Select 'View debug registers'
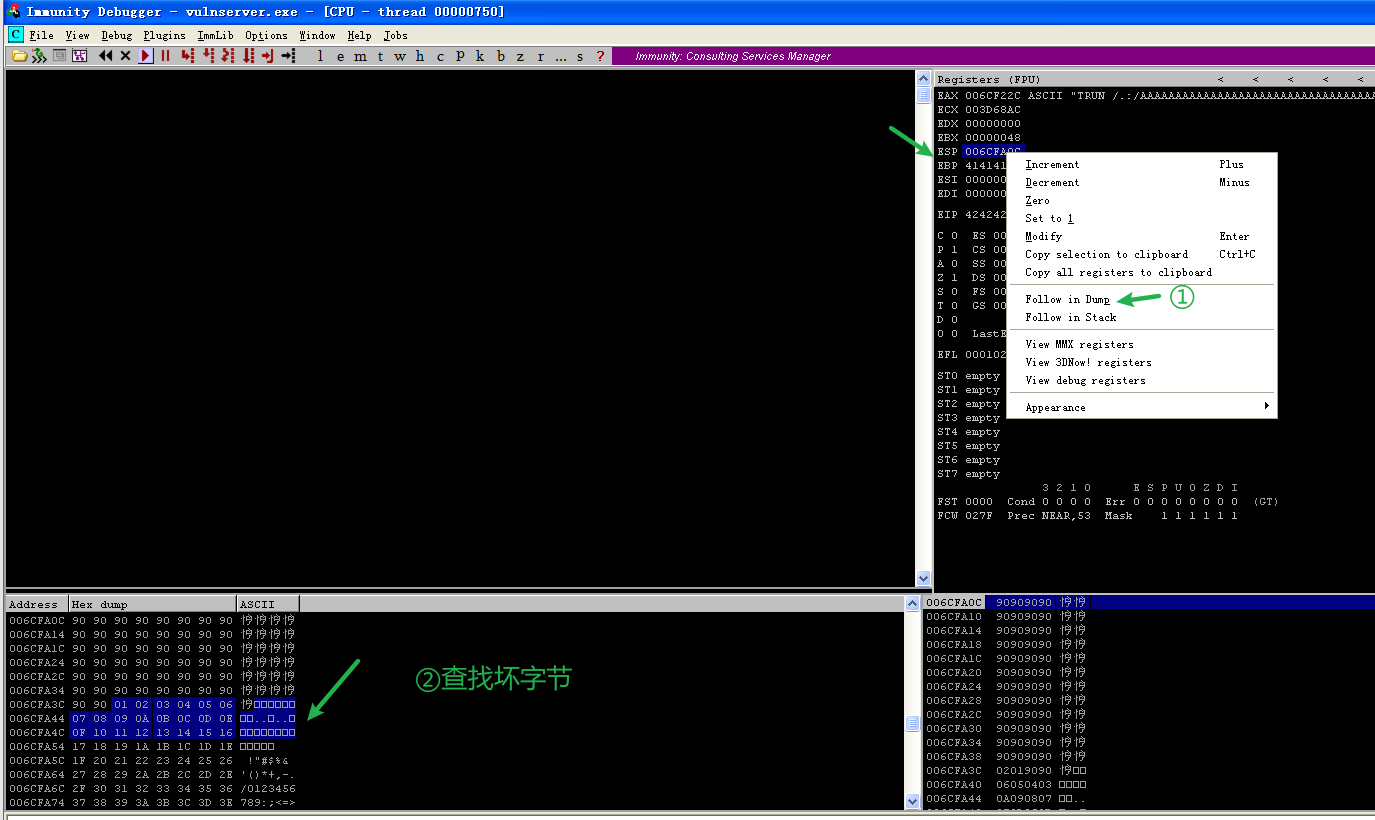 click(x=1141, y=380)
